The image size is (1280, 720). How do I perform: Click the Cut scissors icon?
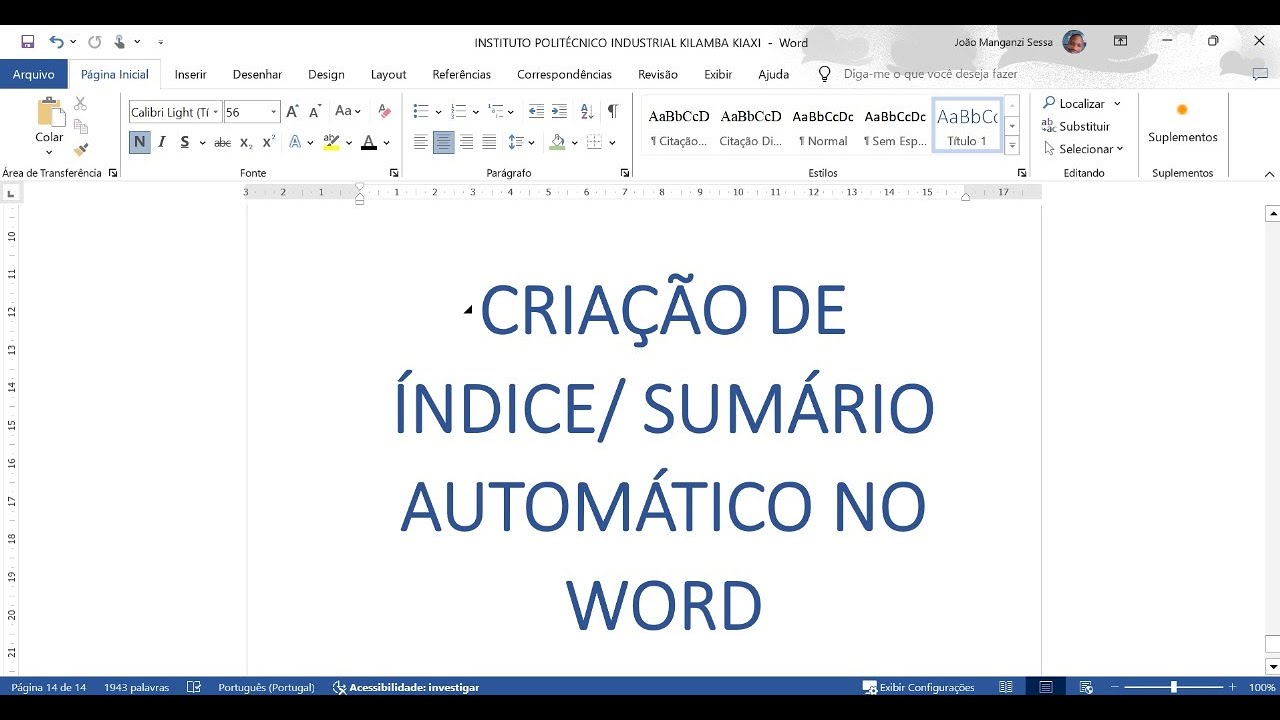pyautogui.click(x=81, y=104)
